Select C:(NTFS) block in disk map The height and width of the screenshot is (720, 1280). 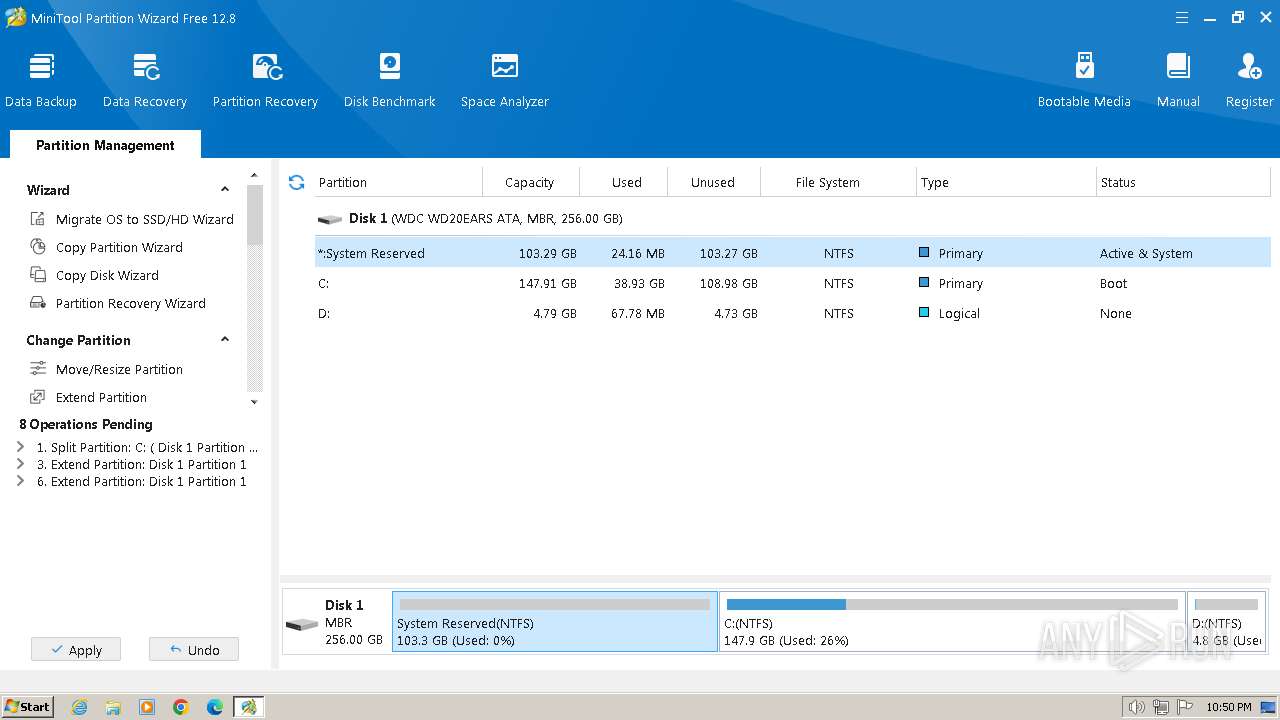coord(952,622)
